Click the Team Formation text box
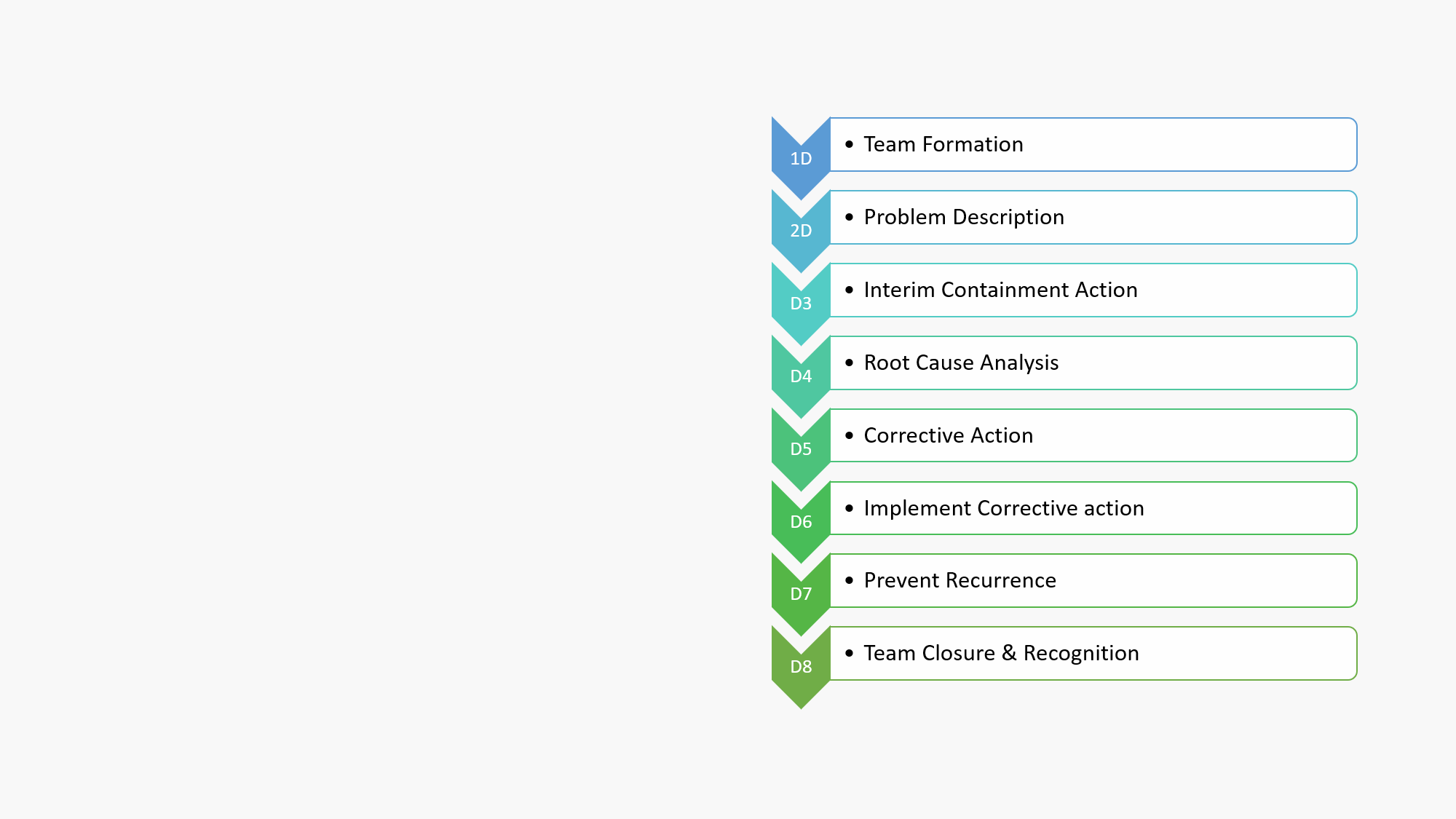Viewport: 1456px width, 819px height. coord(1093,144)
